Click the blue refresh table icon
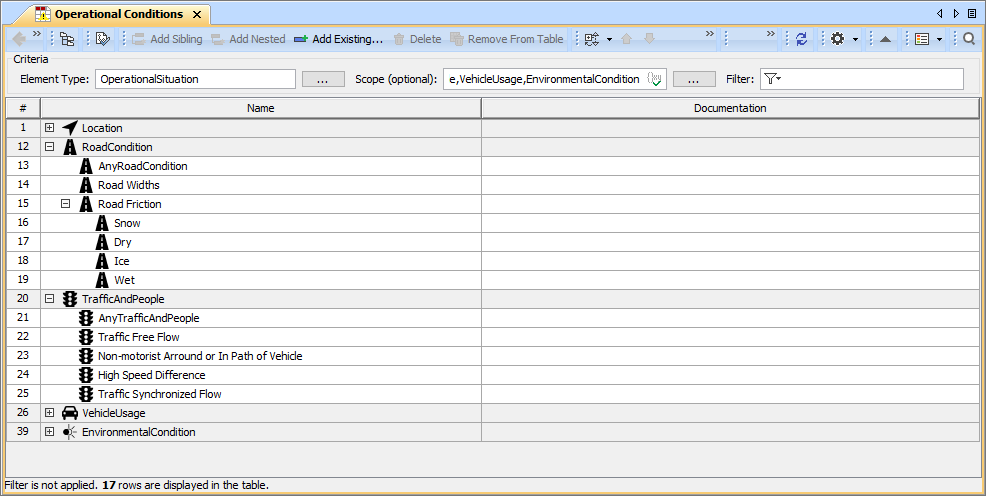This screenshot has width=986, height=496. 801,39
